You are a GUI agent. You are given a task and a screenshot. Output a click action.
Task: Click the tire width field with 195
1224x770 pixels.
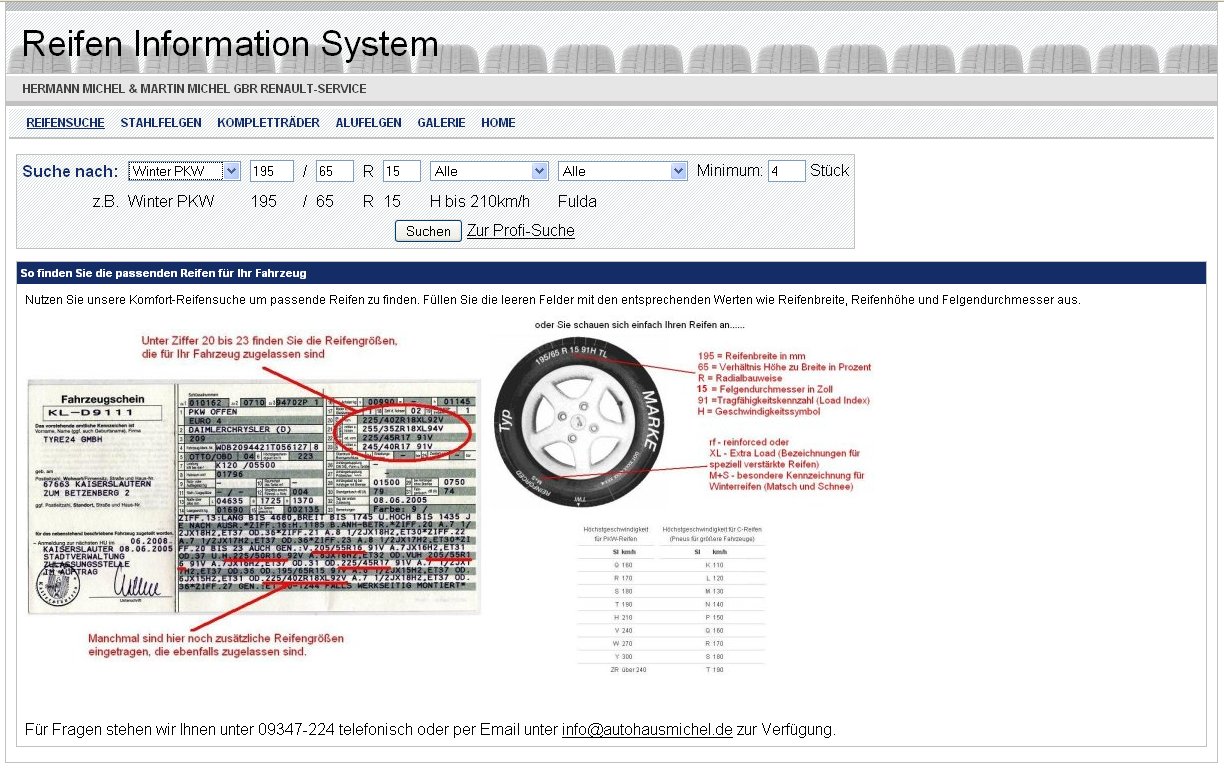[271, 171]
